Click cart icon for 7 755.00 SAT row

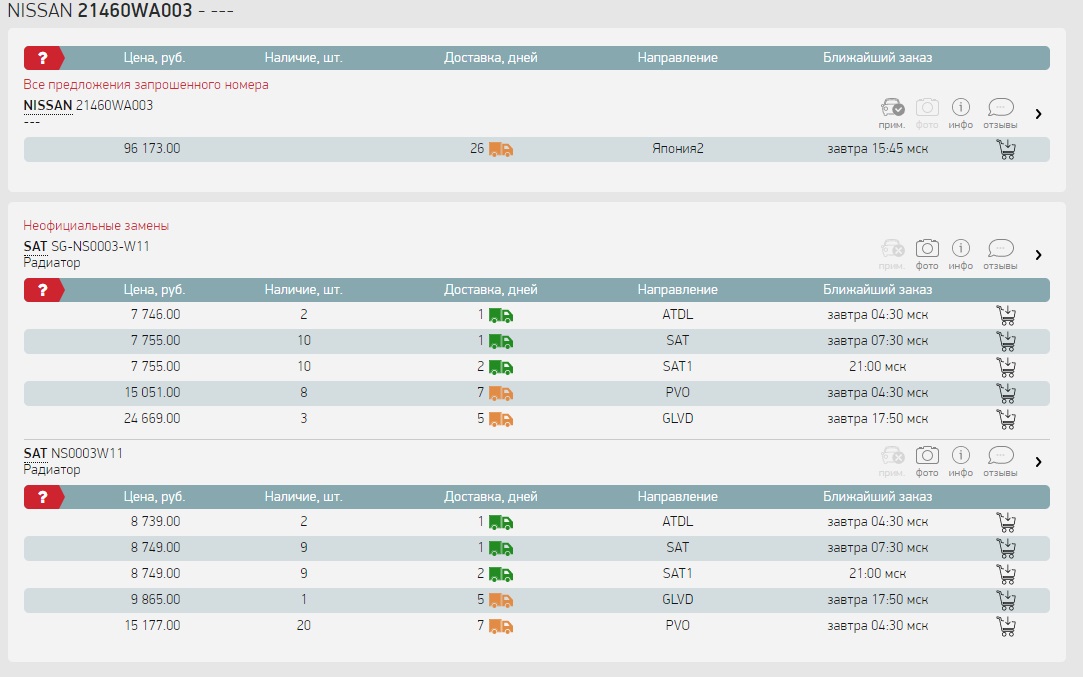coord(1006,341)
